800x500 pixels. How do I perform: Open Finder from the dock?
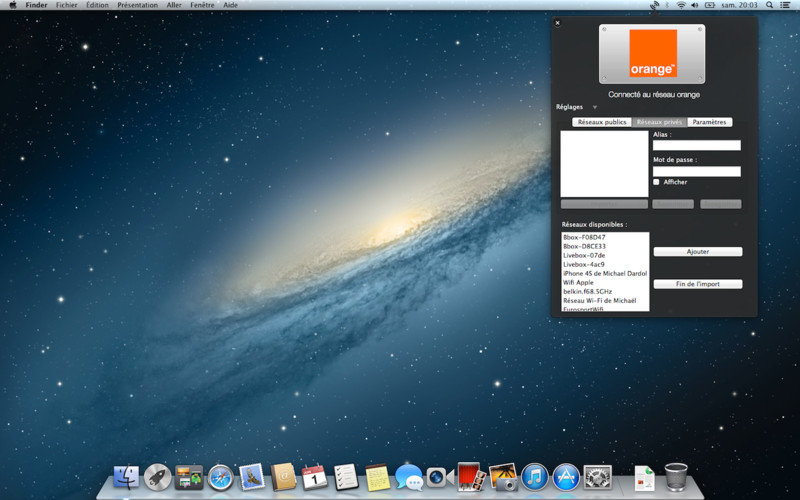click(126, 477)
